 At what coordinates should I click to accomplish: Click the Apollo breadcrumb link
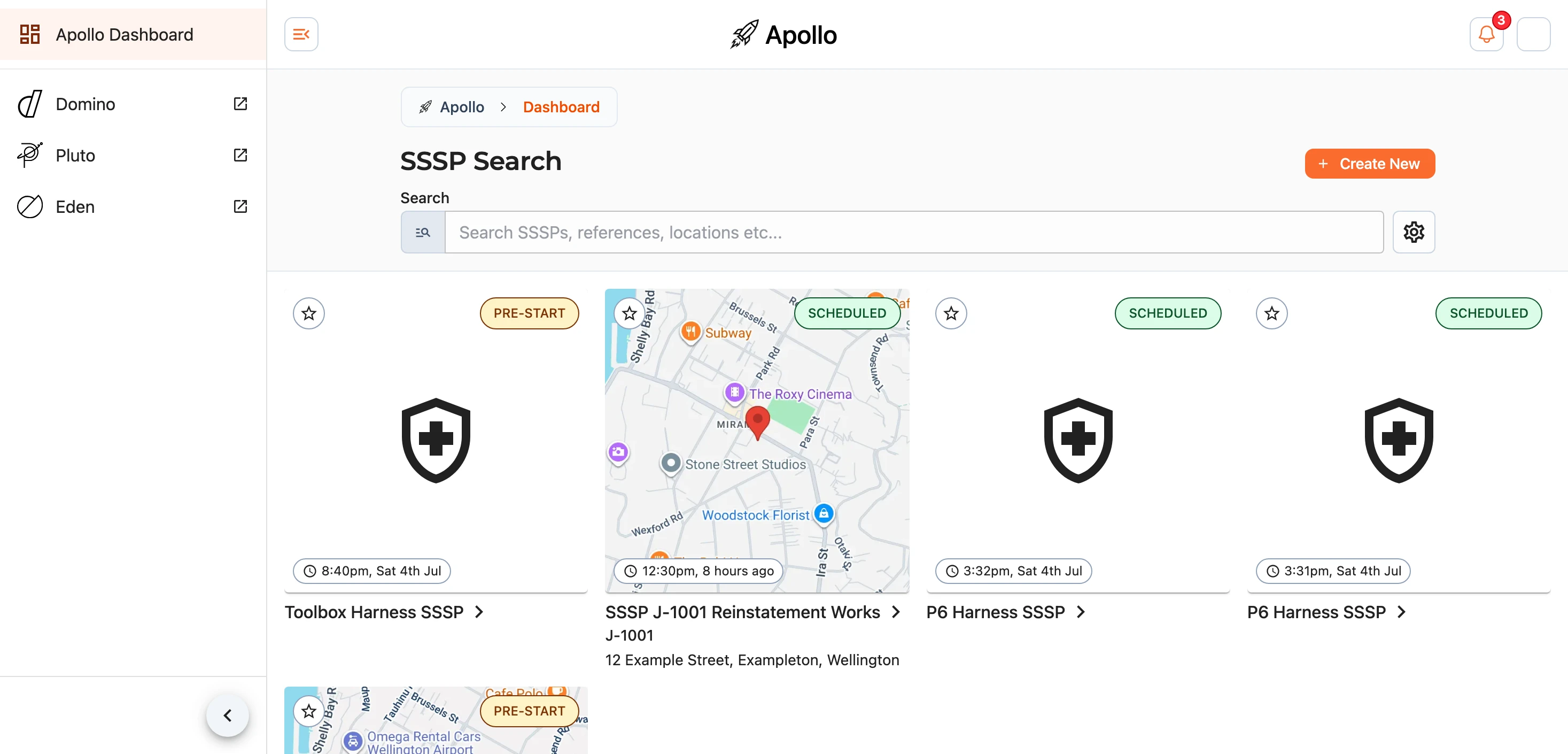point(452,107)
